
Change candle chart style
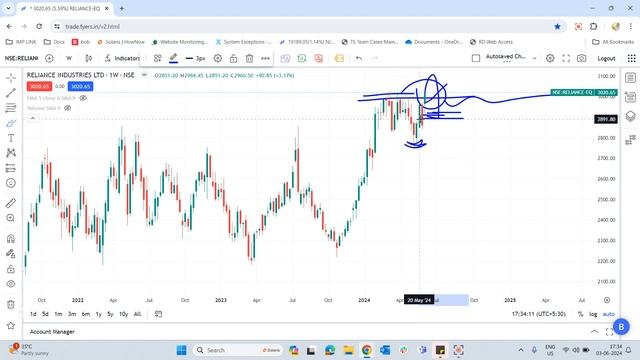click(89, 58)
